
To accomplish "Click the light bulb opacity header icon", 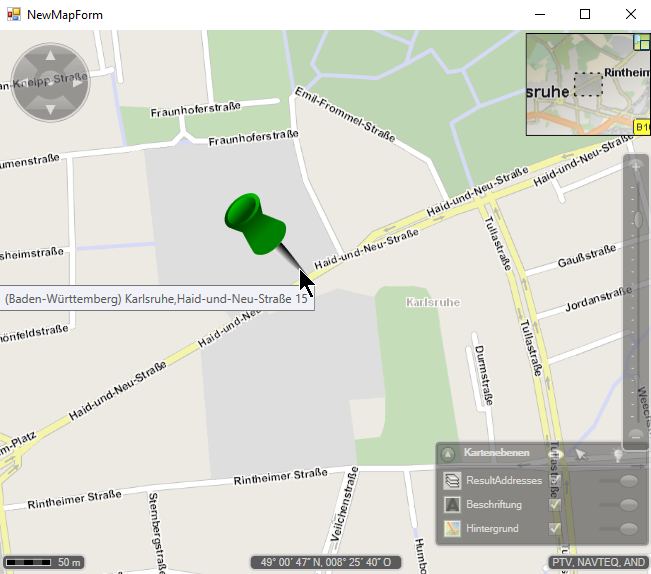I will pyautogui.click(x=618, y=455).
